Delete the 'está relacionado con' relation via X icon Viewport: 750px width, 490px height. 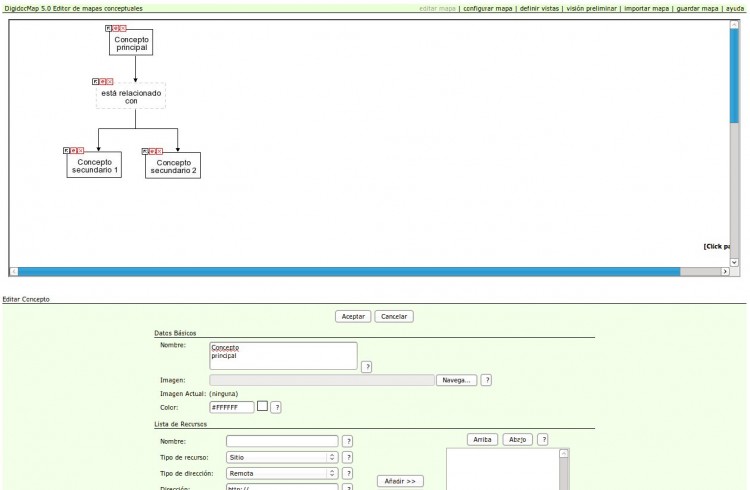click(x=110, y=81)
